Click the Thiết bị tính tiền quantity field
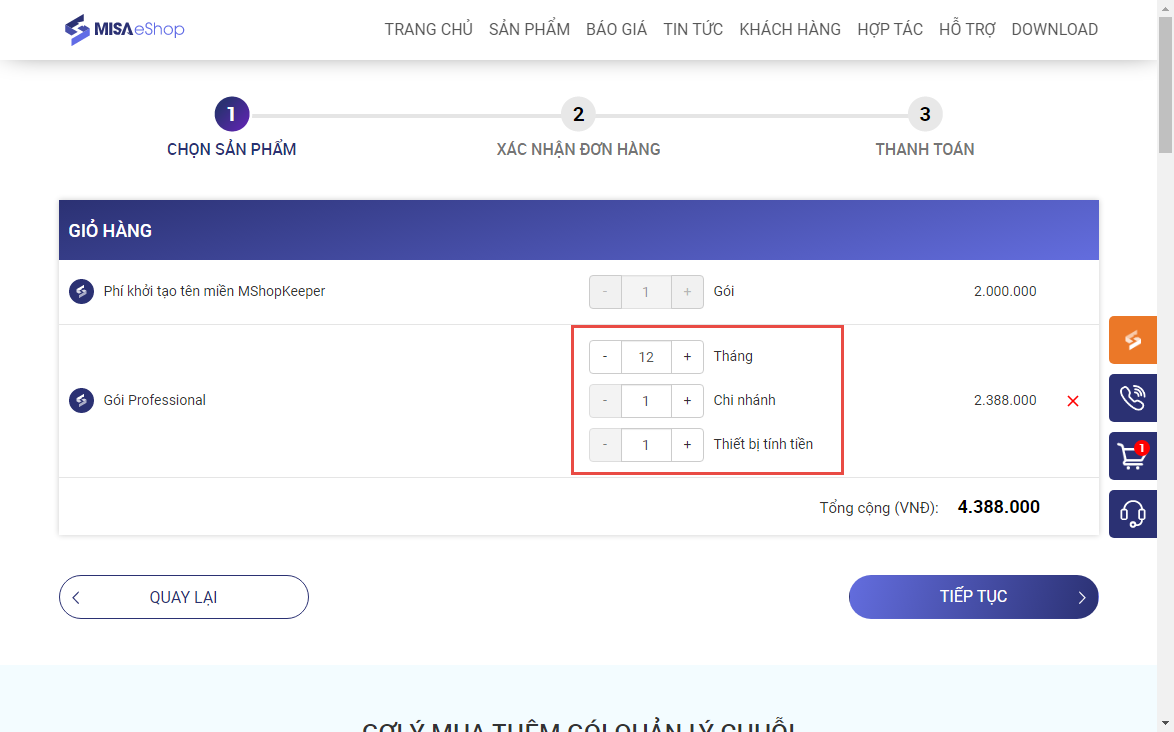 [x=646, y=445]
